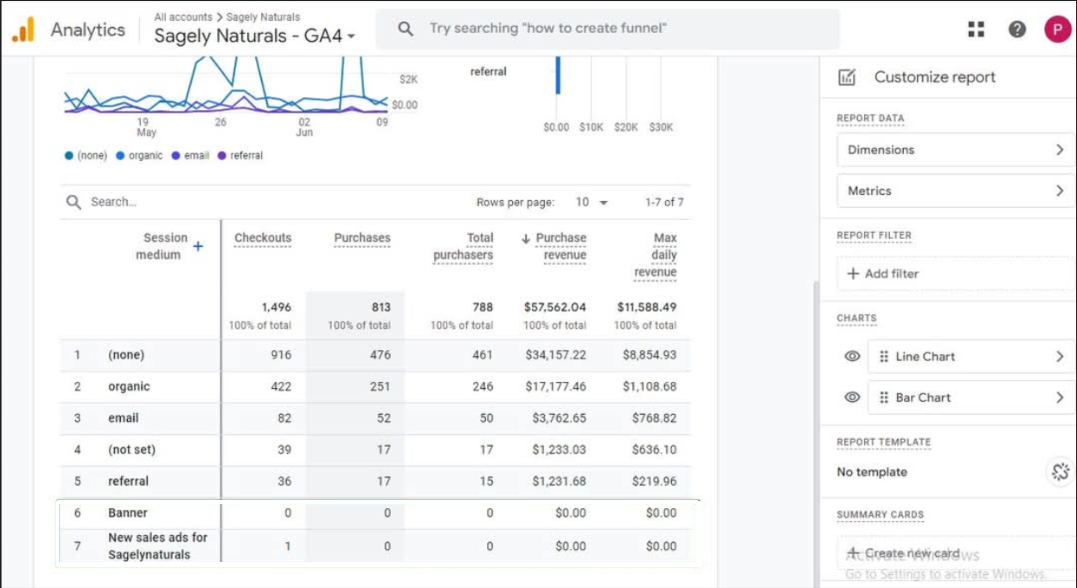Click the email legend color dot
The height and width of the screenshot is (588, 1077).
click(176, 156)
